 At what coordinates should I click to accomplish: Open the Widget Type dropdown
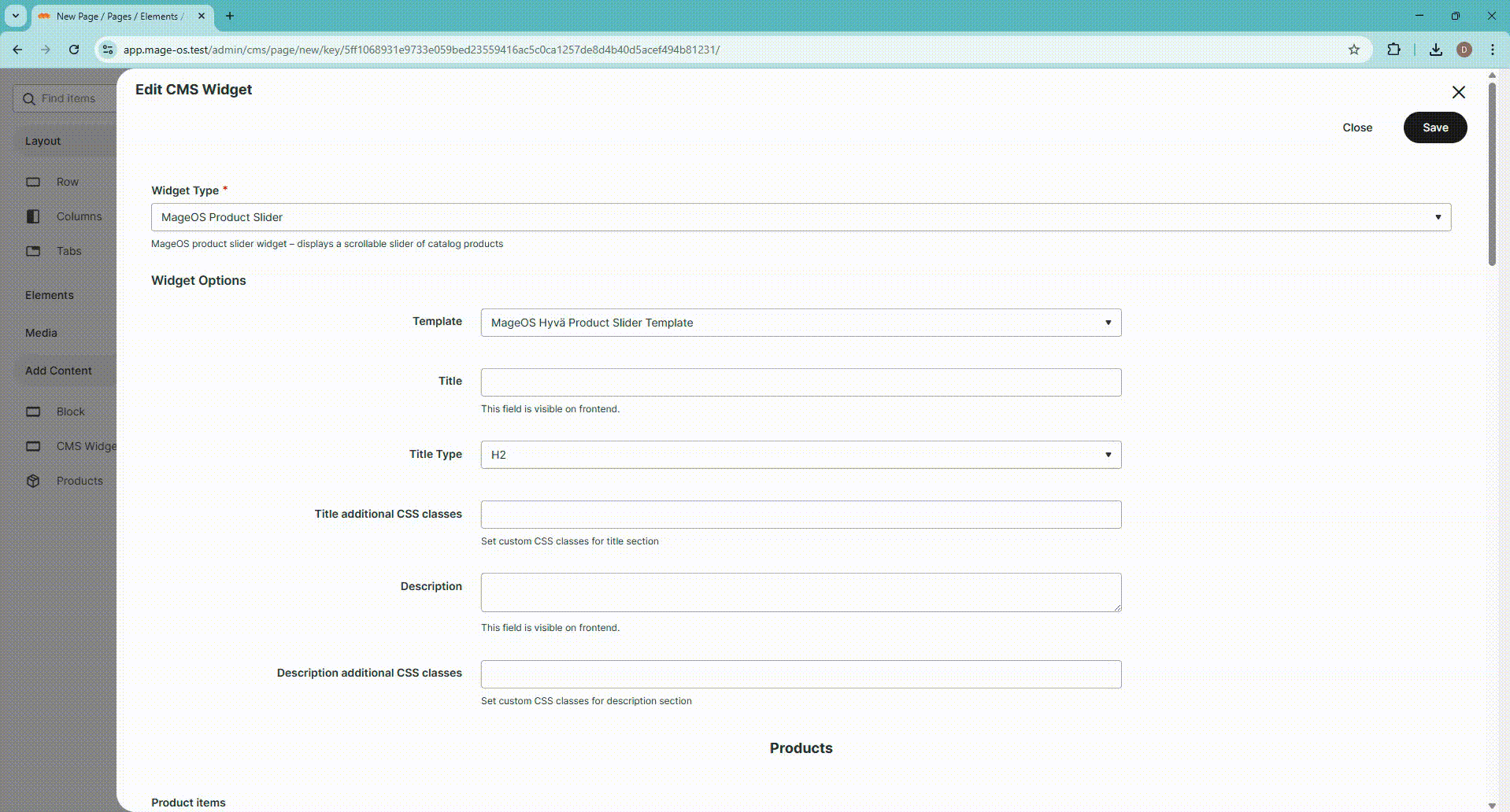point(800,216)
